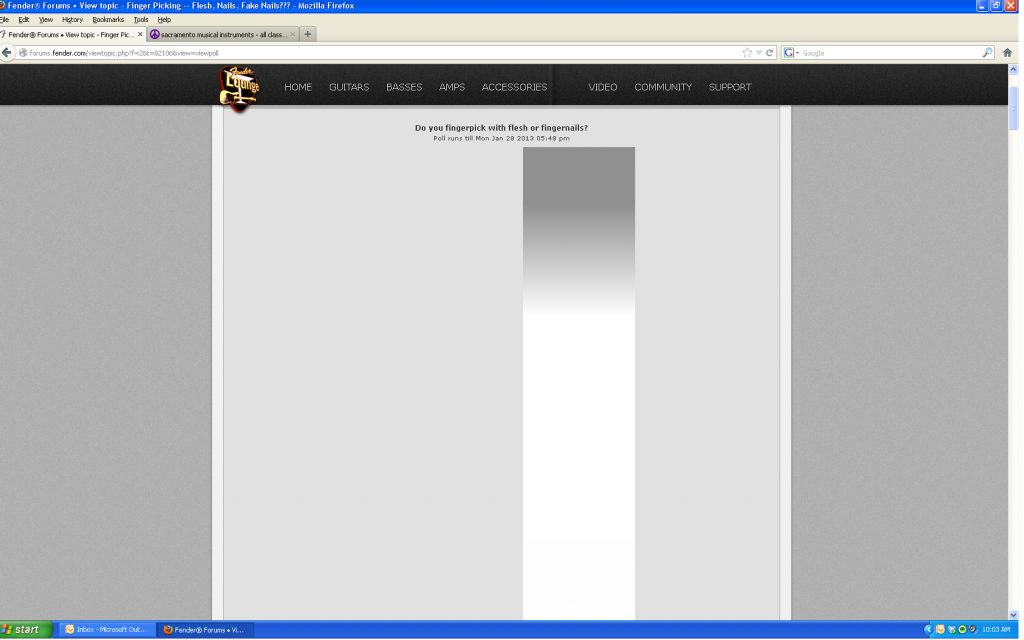Screen dimensions: 1024x640
Task: Open Inbox - Microsoft Outlook from taskbar
Action: (106, 630)
